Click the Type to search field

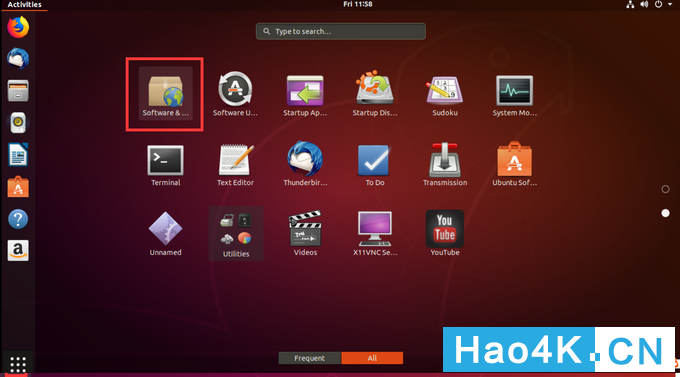[x=340, y=31]
